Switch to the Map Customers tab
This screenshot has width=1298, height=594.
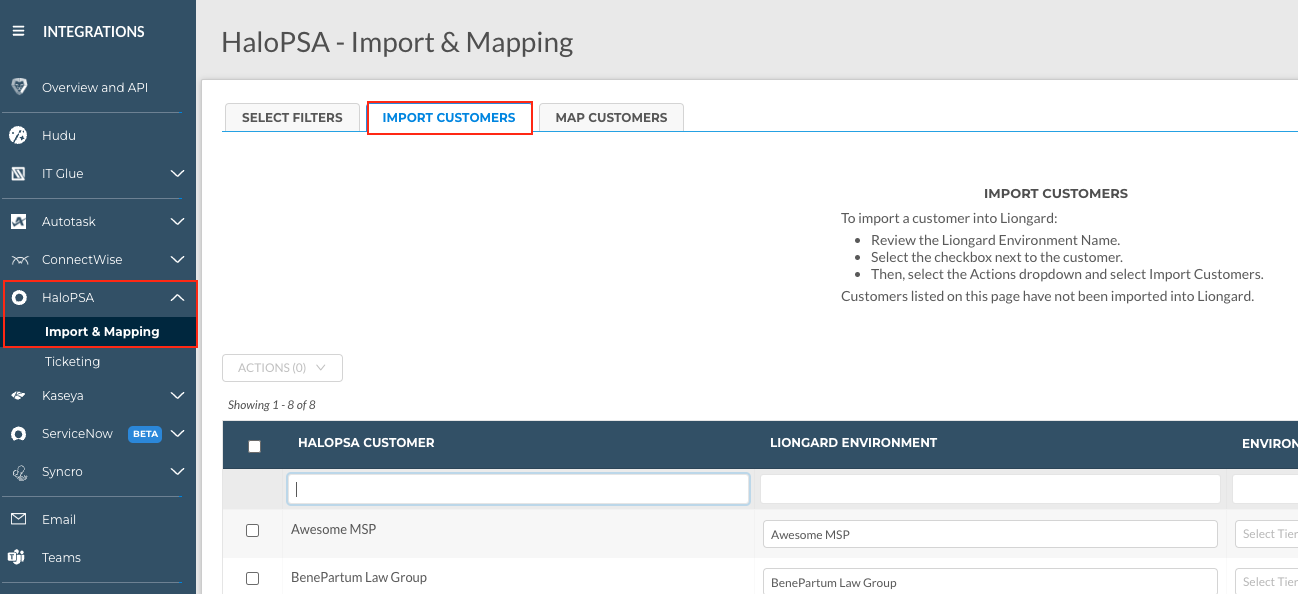tap(611, 117)
